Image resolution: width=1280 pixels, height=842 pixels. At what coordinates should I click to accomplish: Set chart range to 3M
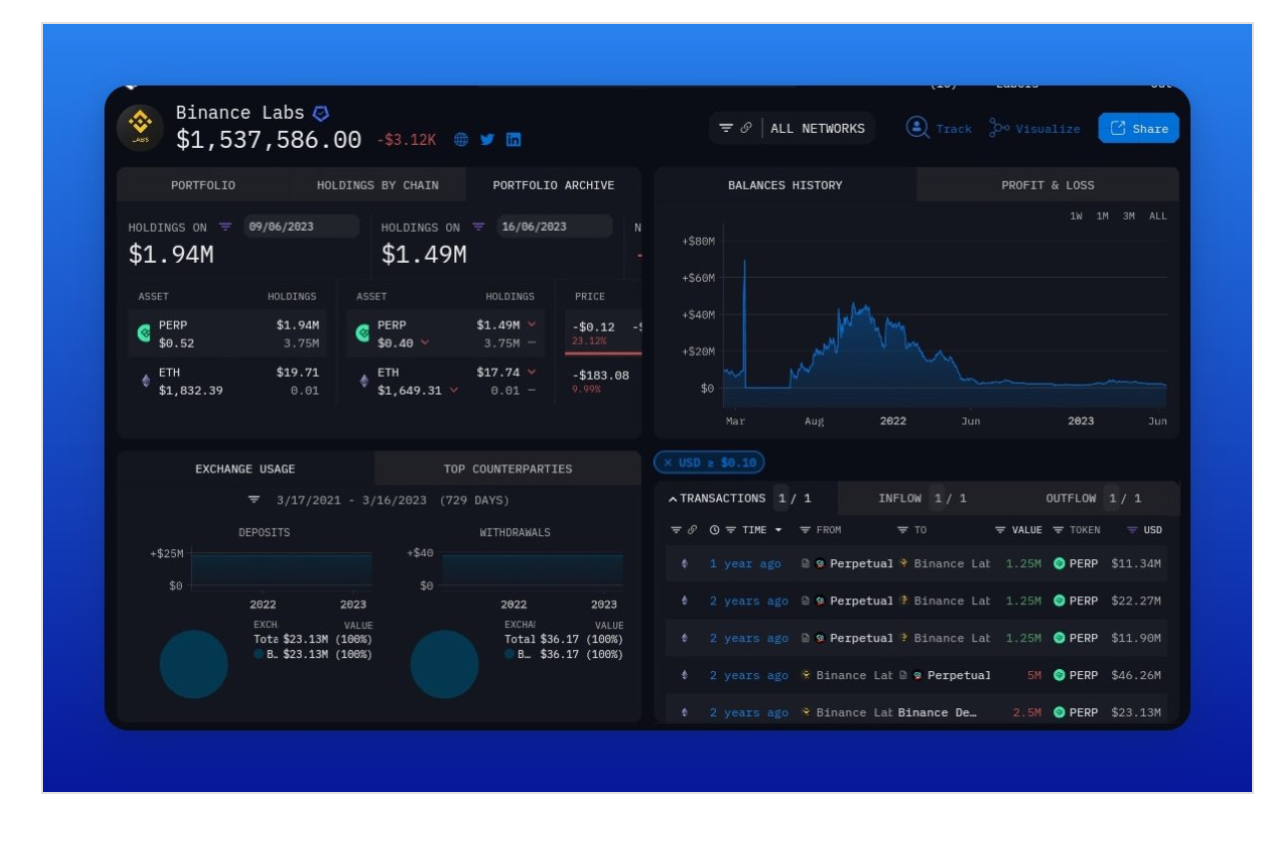coord(1129,216)
